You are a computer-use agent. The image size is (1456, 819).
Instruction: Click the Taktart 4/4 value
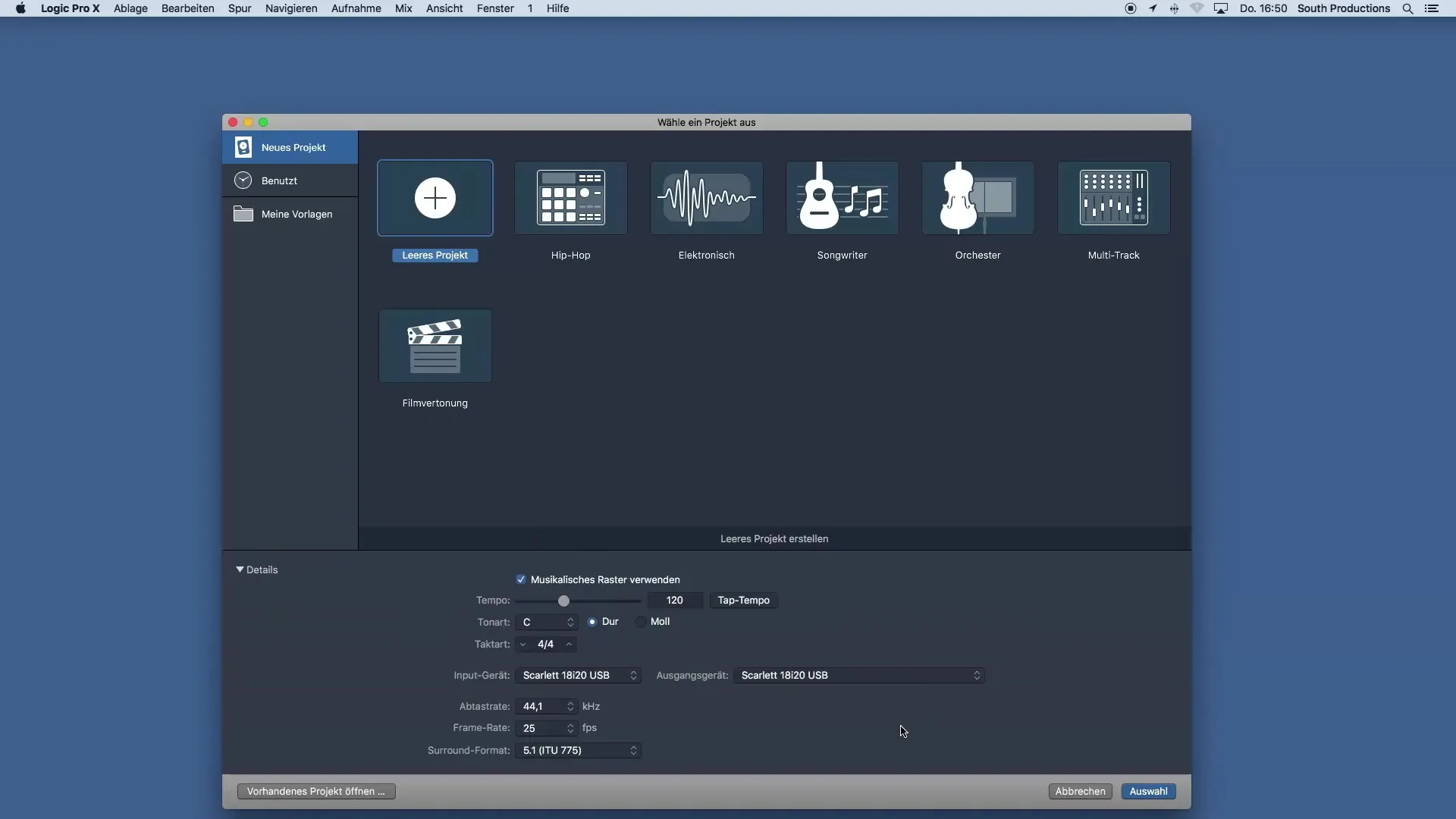point(545,645)
